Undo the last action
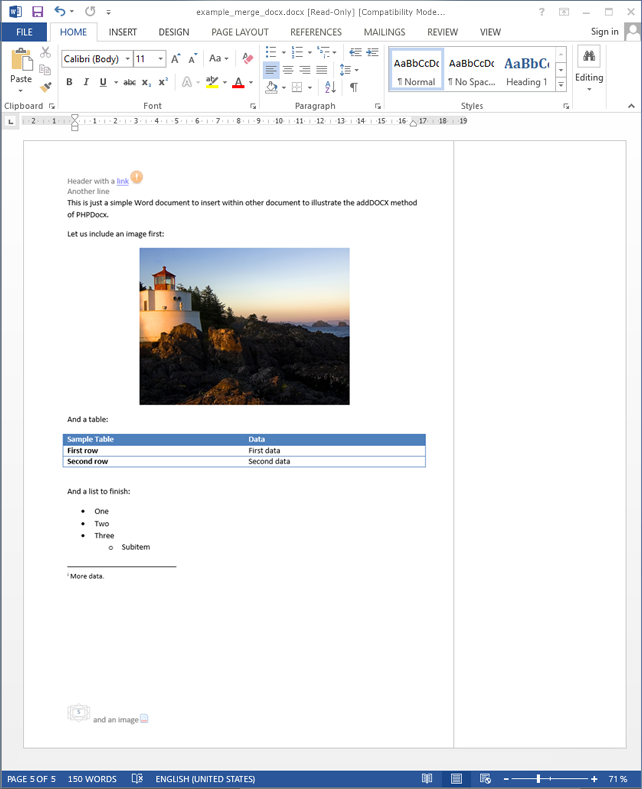 (60, 11)
